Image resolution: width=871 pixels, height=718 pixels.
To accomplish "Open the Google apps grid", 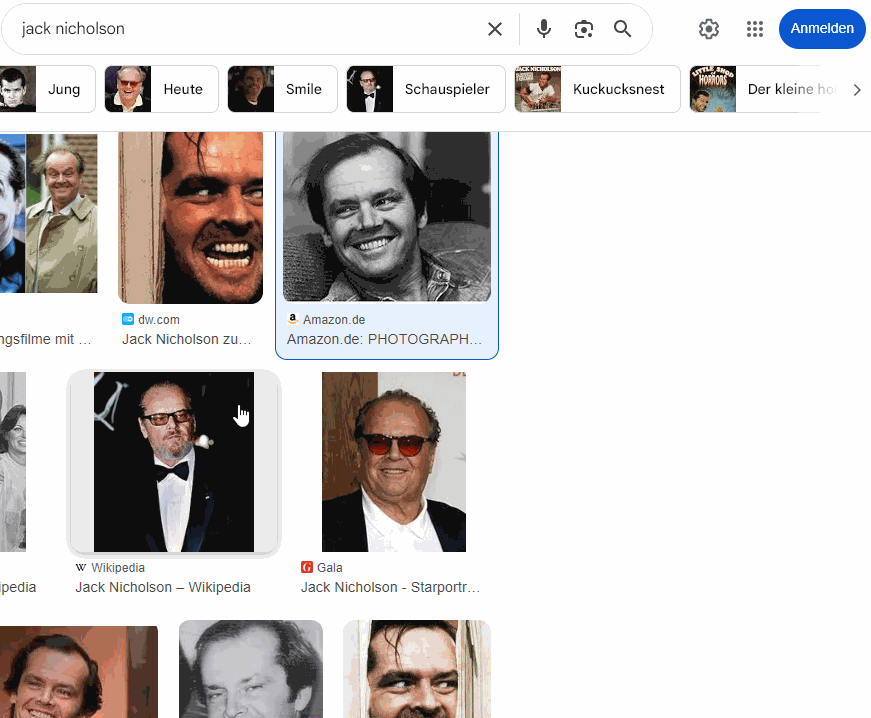I will [x=755, y=29].
